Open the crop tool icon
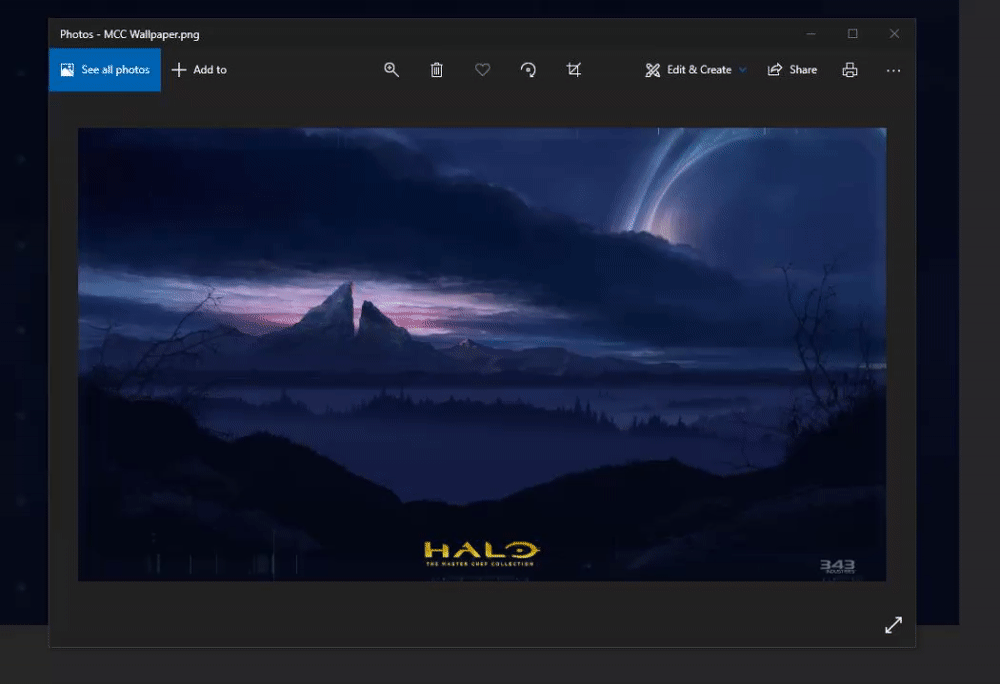1000x684 pixels. pos(574,69)
